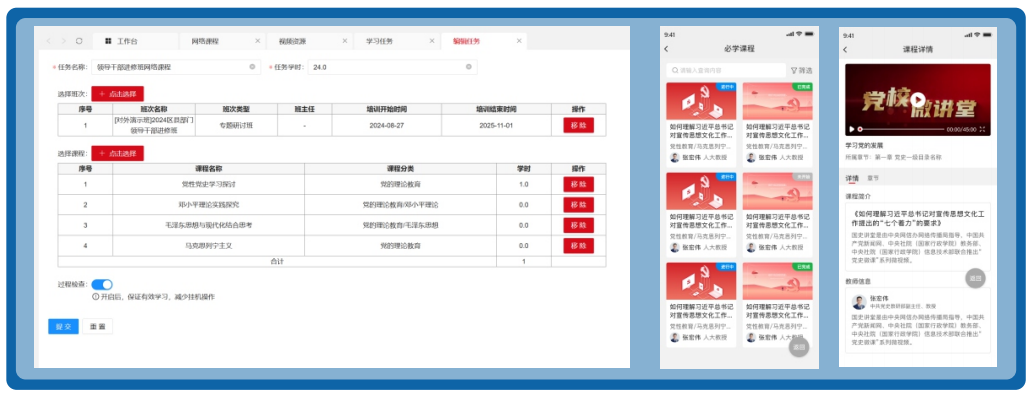Image resolution: width=1030 pixels, height=398 pixels.
Task: Tap the 教师信息 heading
Action: [x=858, y=281]
